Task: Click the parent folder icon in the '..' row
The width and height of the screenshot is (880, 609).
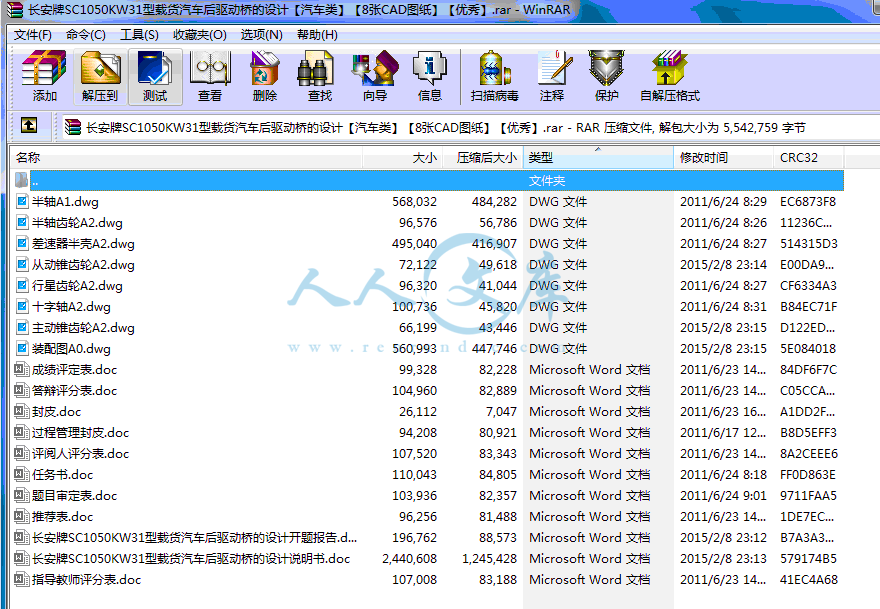Action: pos(21,180)
